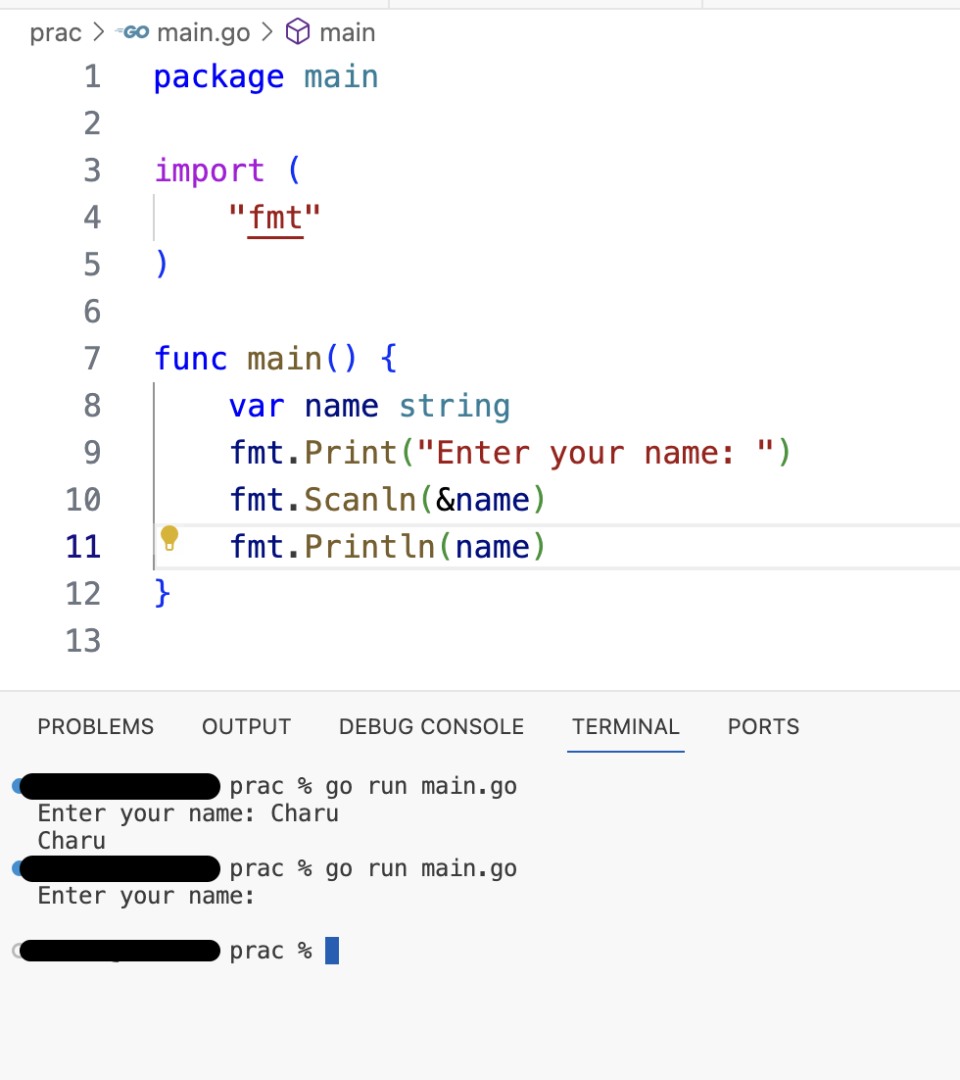960x1080 pixels.
Task: Click the blue badge icon on the second terminal prompt
Action: click(18, 868)
